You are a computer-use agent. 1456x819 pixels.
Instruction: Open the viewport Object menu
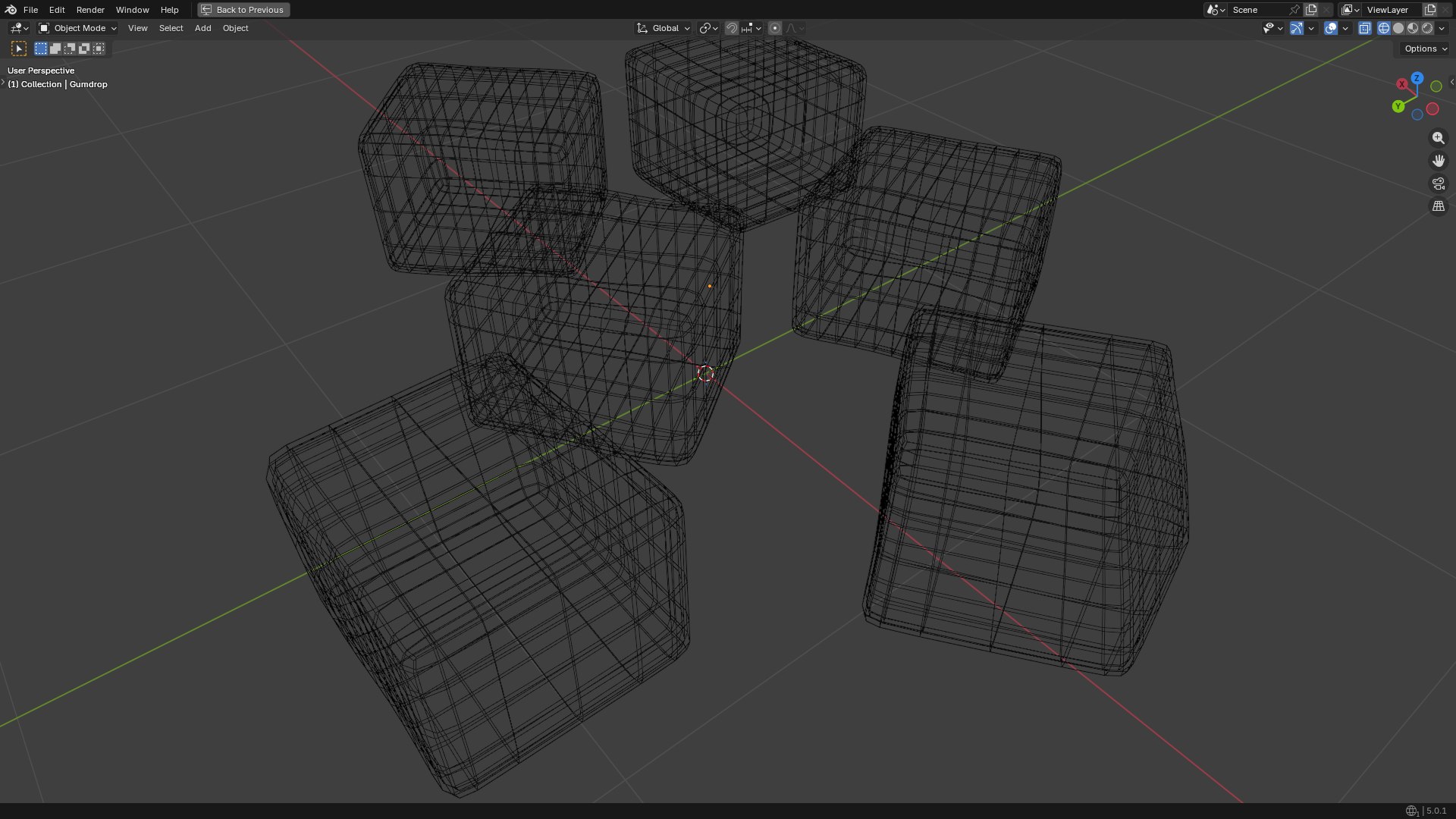[x=235, y=28]
